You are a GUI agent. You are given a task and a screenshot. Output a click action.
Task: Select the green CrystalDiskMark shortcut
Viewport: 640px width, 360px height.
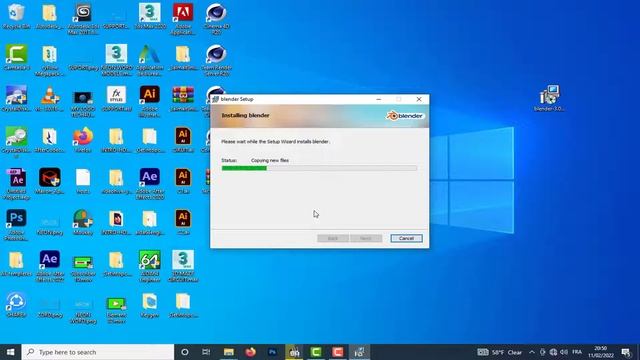(16, 142)
